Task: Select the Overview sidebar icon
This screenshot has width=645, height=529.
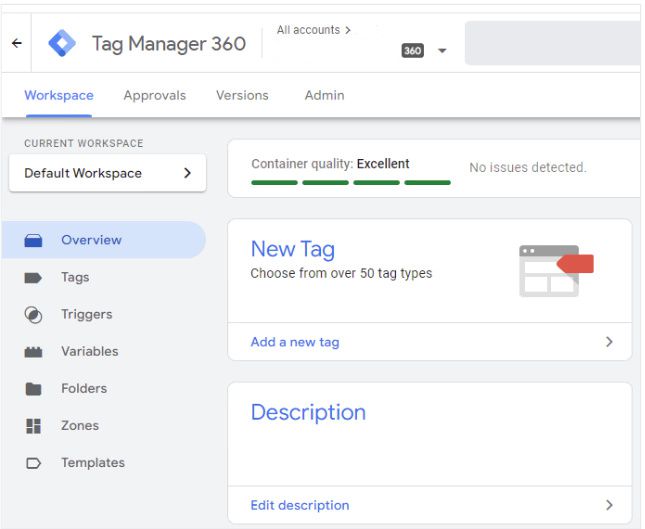Action: [x=33, y=241]
